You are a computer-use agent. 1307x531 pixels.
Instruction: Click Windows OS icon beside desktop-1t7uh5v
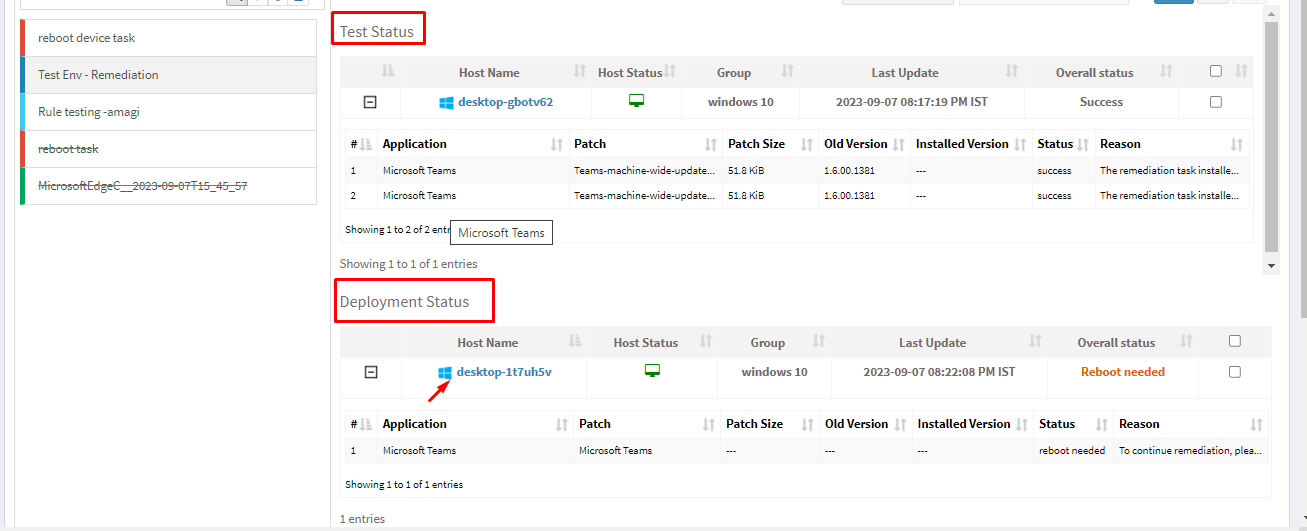(x=445, y=372)
